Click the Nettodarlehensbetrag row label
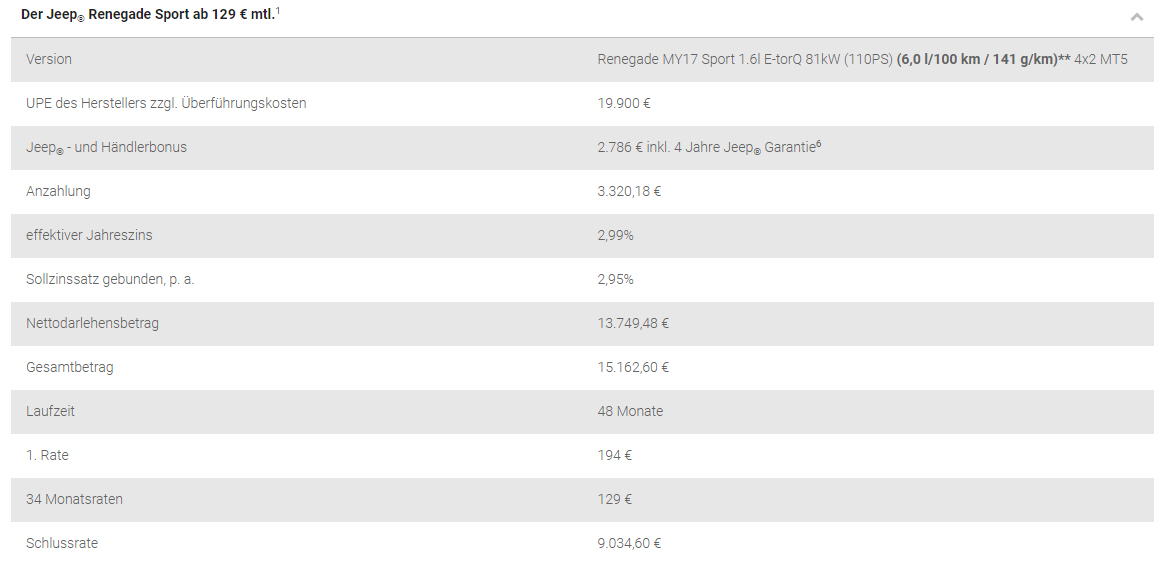 92,323
